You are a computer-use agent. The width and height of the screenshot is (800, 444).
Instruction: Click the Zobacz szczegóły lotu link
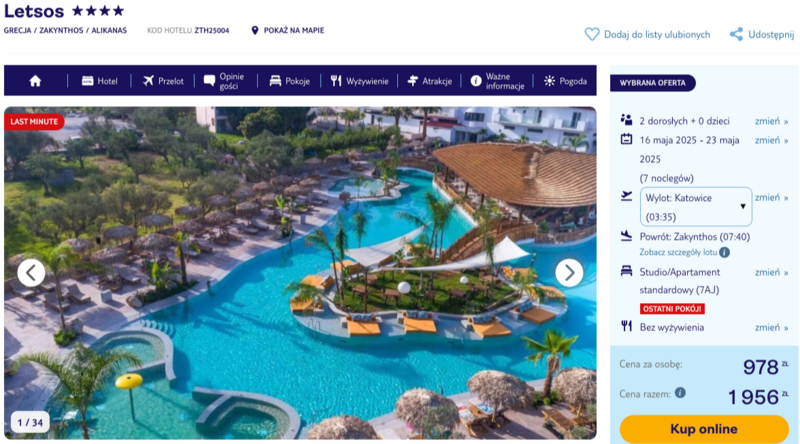(678, 252)
